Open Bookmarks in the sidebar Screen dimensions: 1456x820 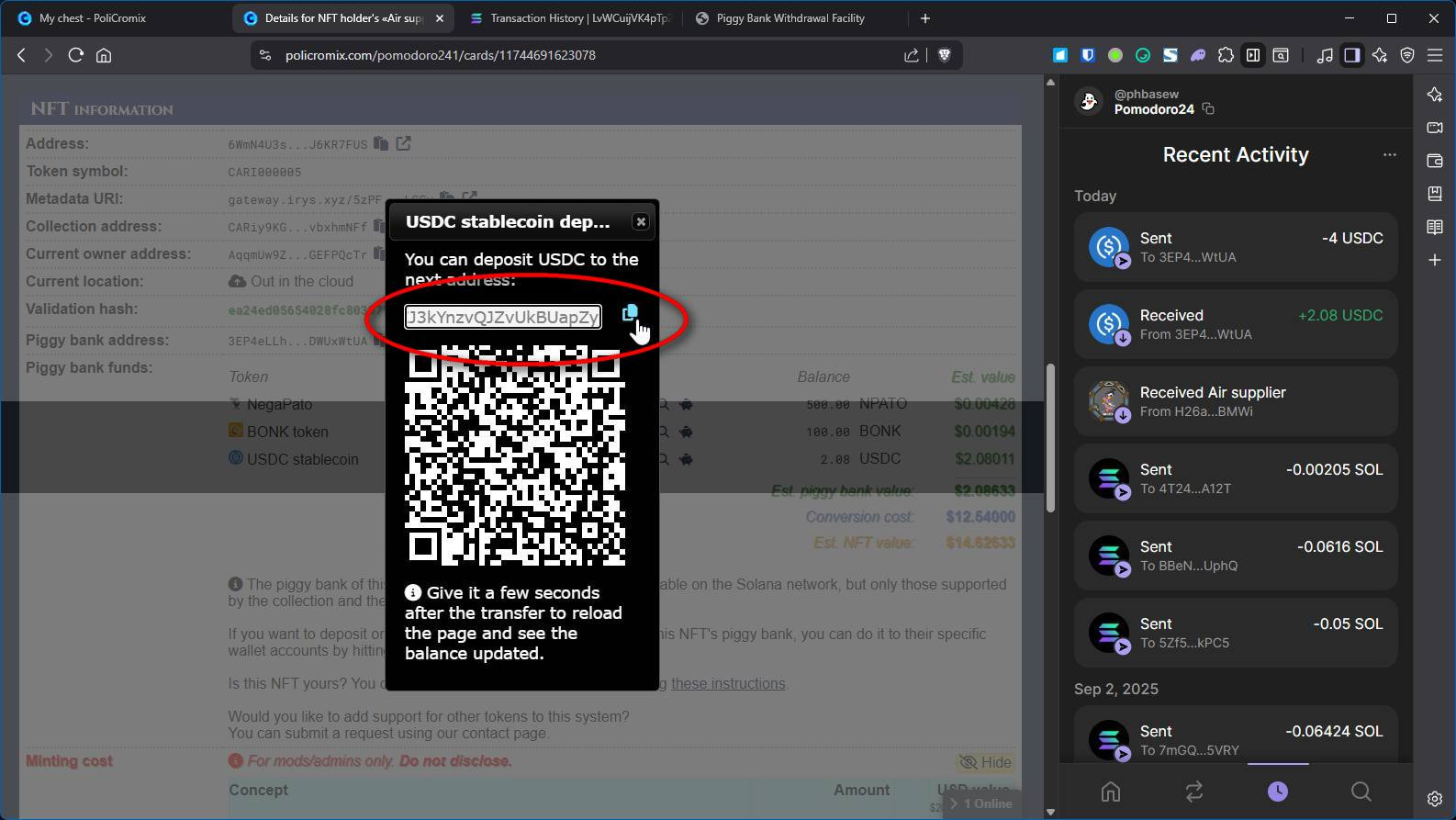[x=1435, y=194]
